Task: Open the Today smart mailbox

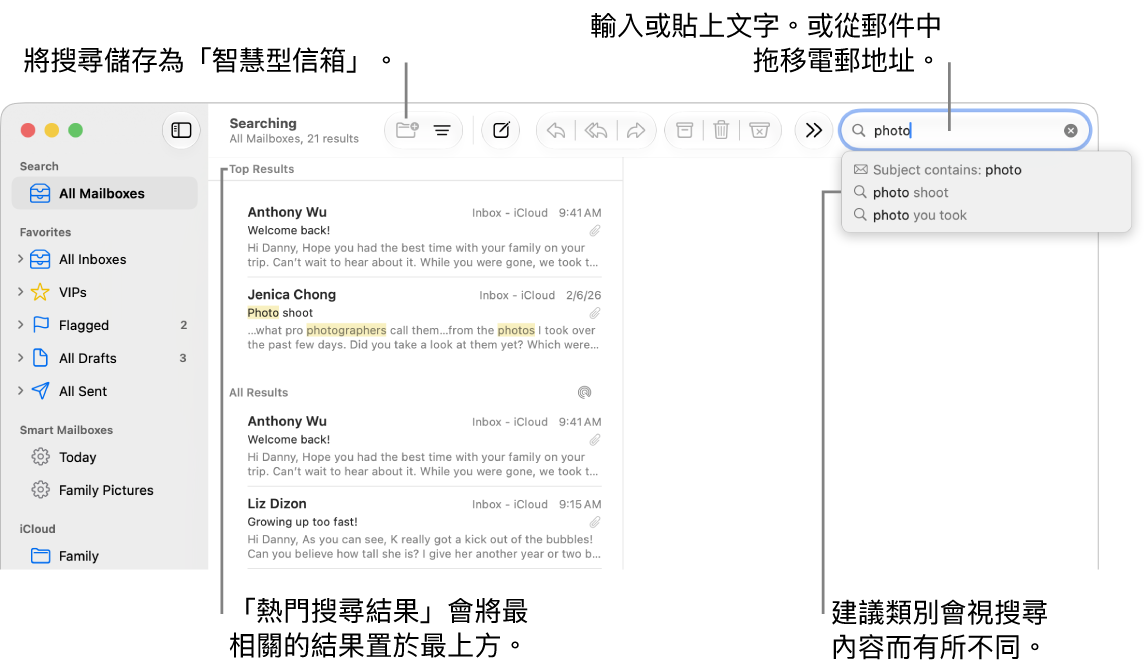Action: [x=105, y=457]
